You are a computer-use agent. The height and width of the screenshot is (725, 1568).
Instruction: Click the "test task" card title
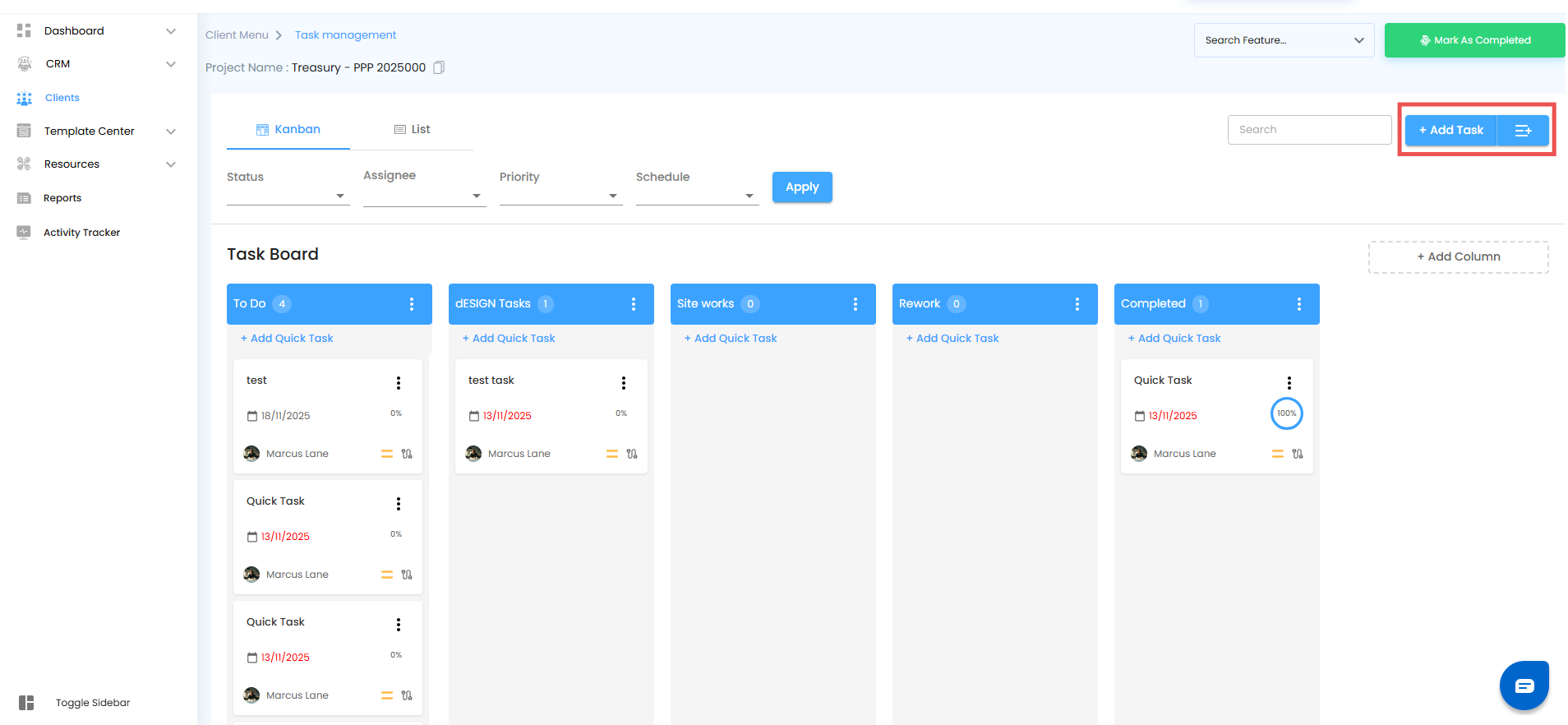click(x=491, y=381)
